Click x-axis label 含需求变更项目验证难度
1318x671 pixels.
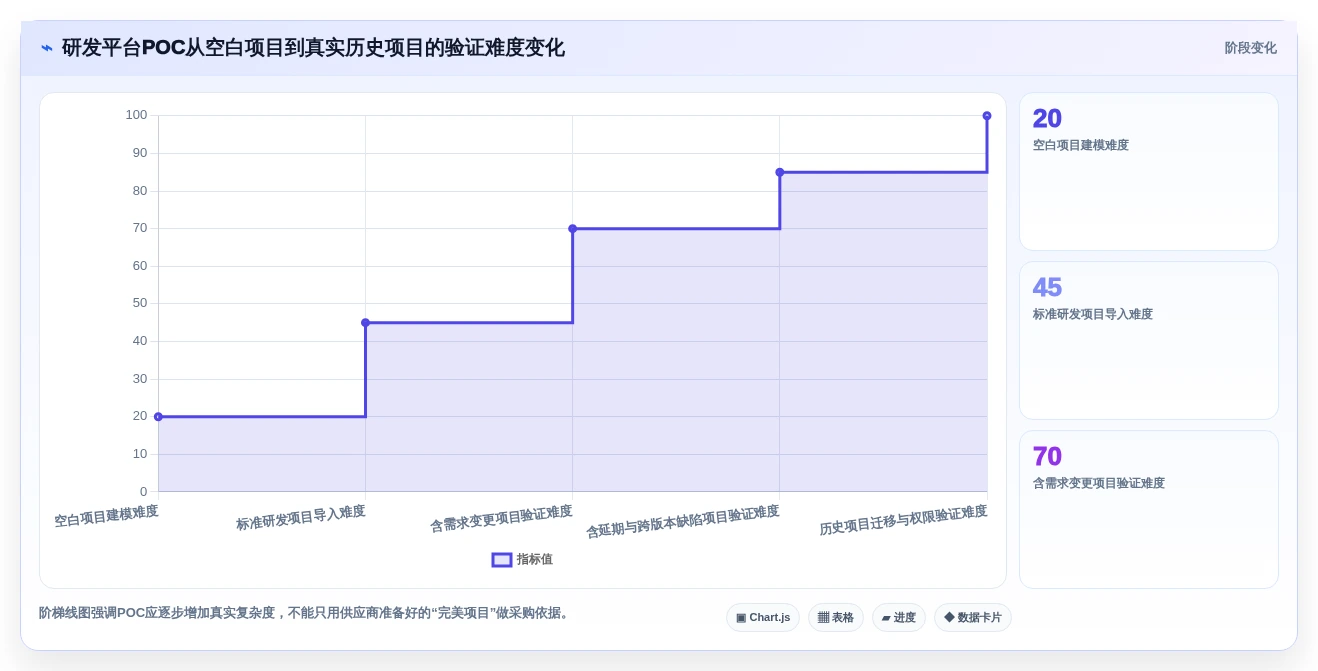click(x=501, y=519)
